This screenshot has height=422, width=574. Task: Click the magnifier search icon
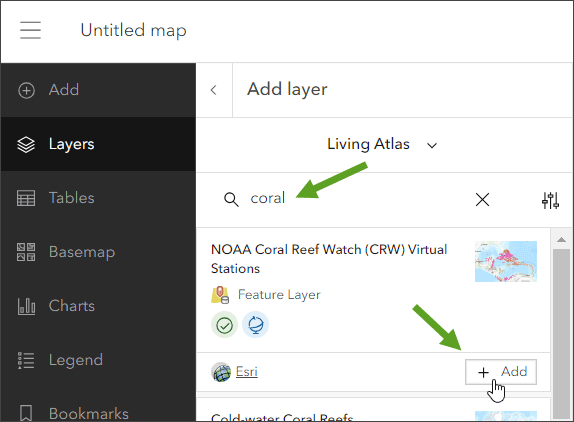tap(231, 199)
